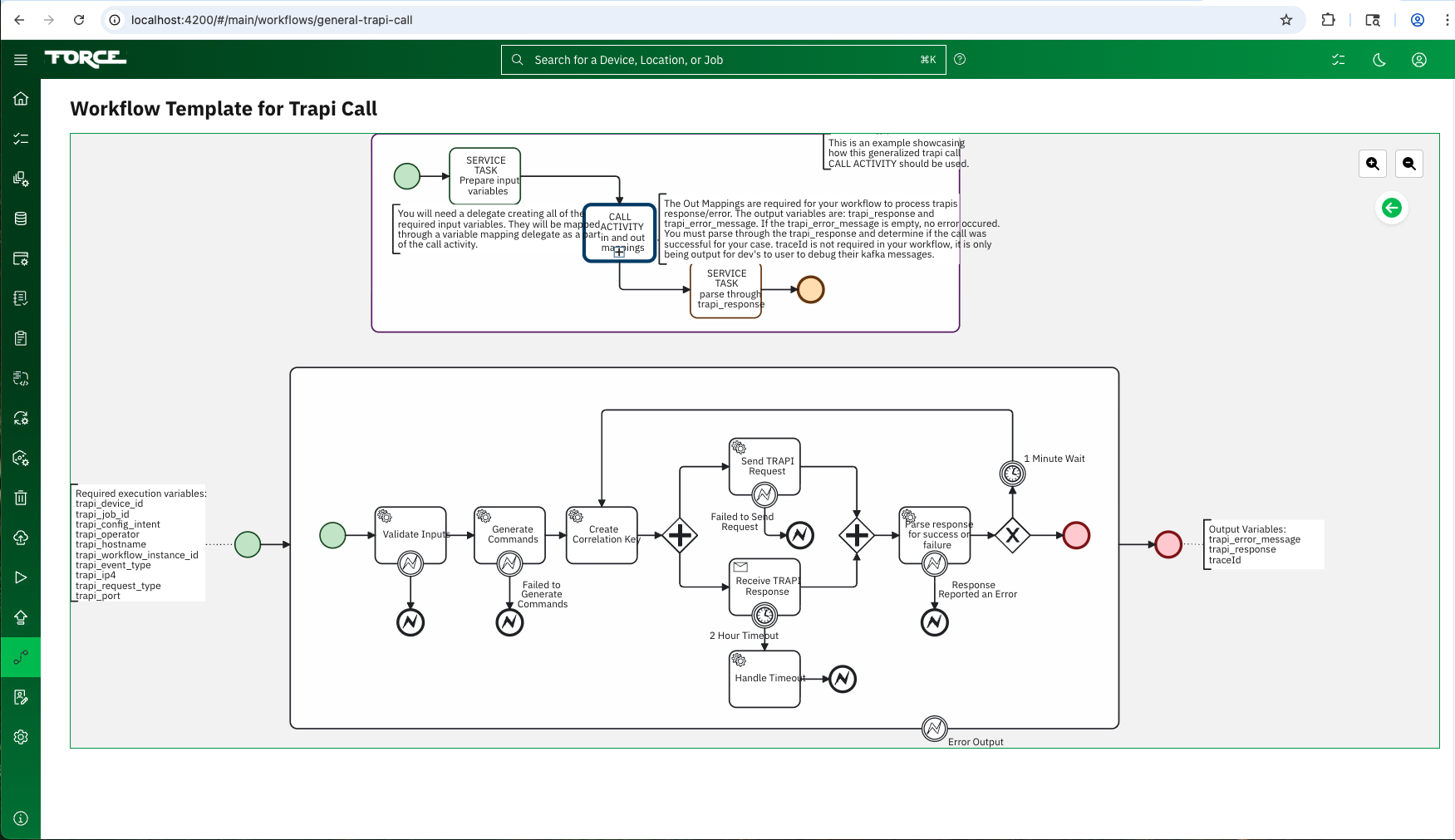The width and height of the screenshot is (1455, 840).
Task: Open Chrome's three-dot menu
Action: pos(1448,19)
